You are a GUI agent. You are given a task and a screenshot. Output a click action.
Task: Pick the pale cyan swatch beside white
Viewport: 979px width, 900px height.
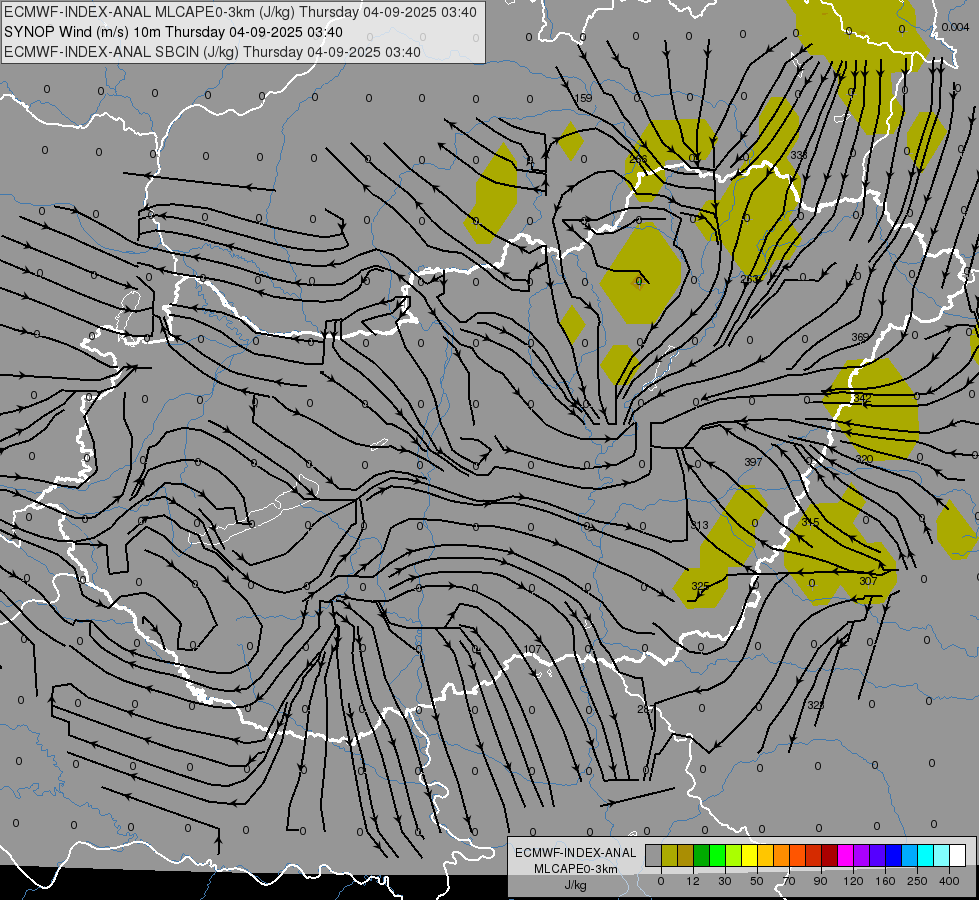coord(942,855)
